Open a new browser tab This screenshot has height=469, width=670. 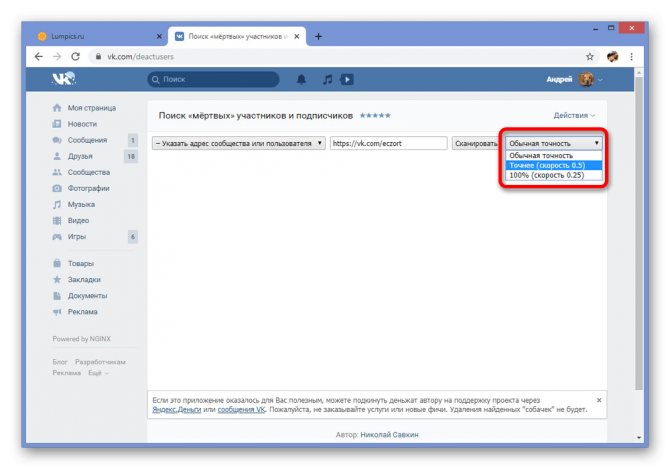pyautogui.click(x=318, y=37)
